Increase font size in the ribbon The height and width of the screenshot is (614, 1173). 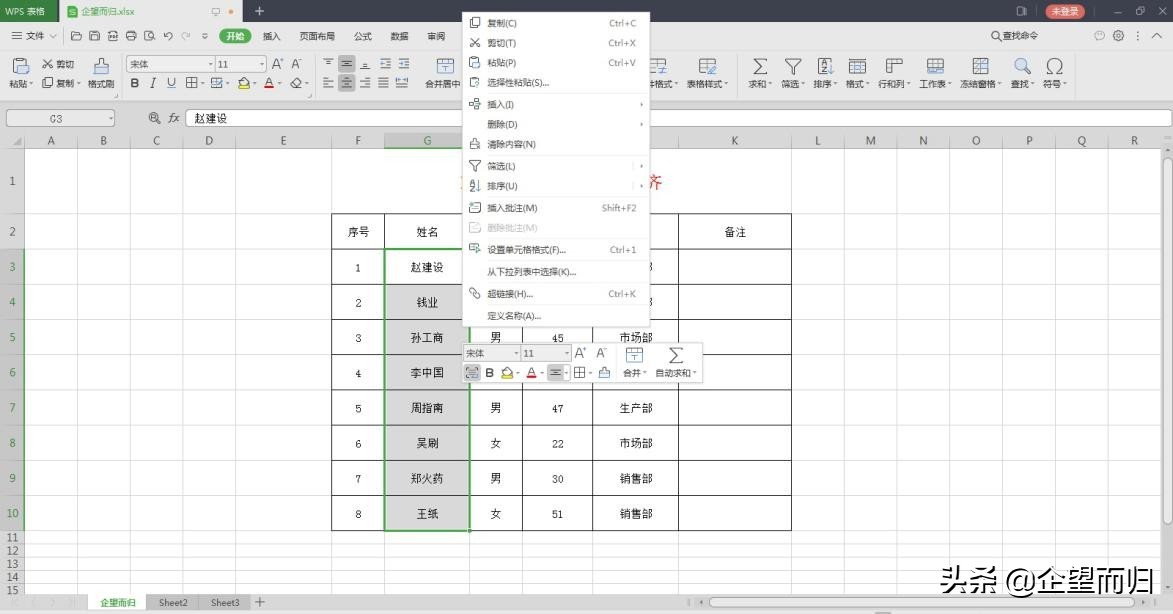277,64
